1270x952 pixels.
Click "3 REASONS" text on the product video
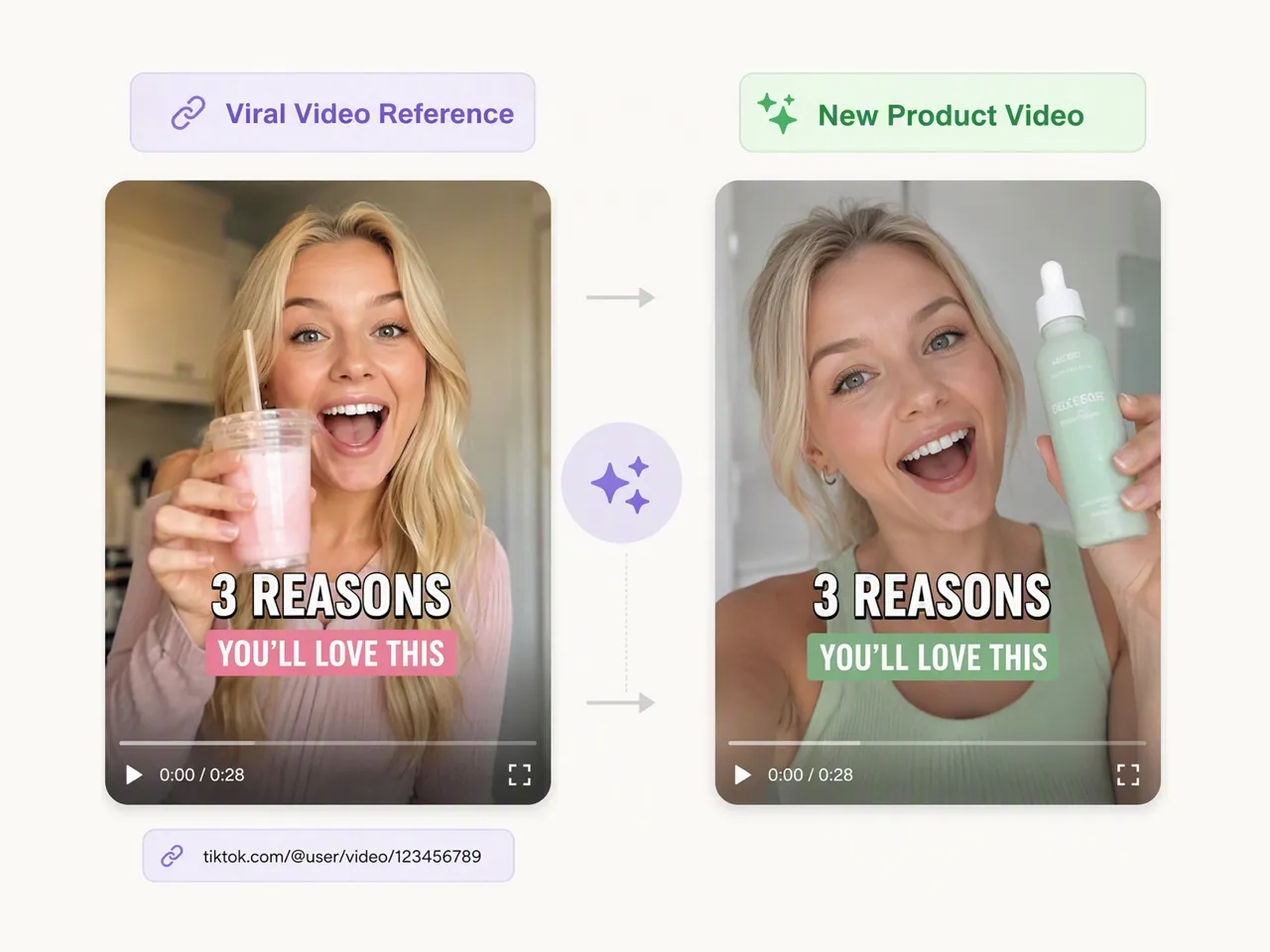pos(932,596)
